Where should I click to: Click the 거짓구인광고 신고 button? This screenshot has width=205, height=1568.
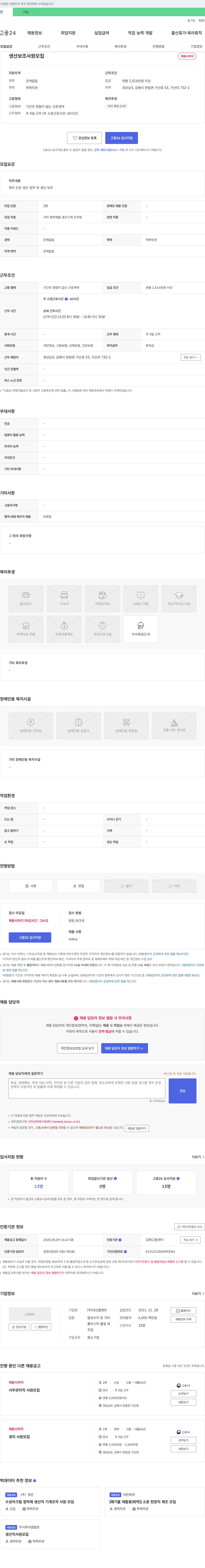click(x=189, y=1226)
